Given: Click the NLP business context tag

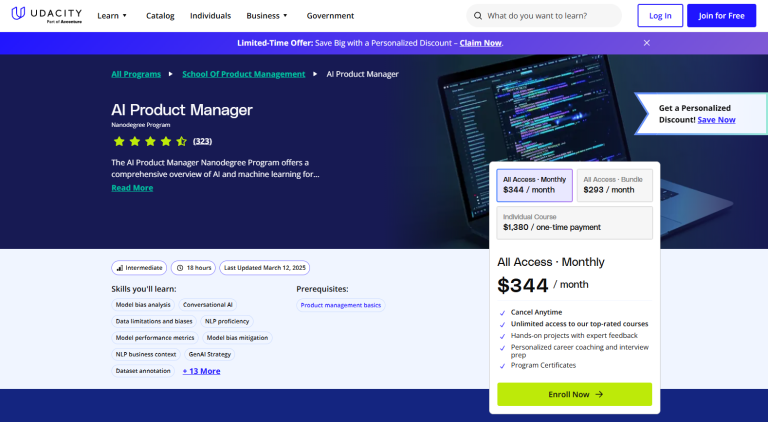Looking at the screenshot, I should coord(146,354).
